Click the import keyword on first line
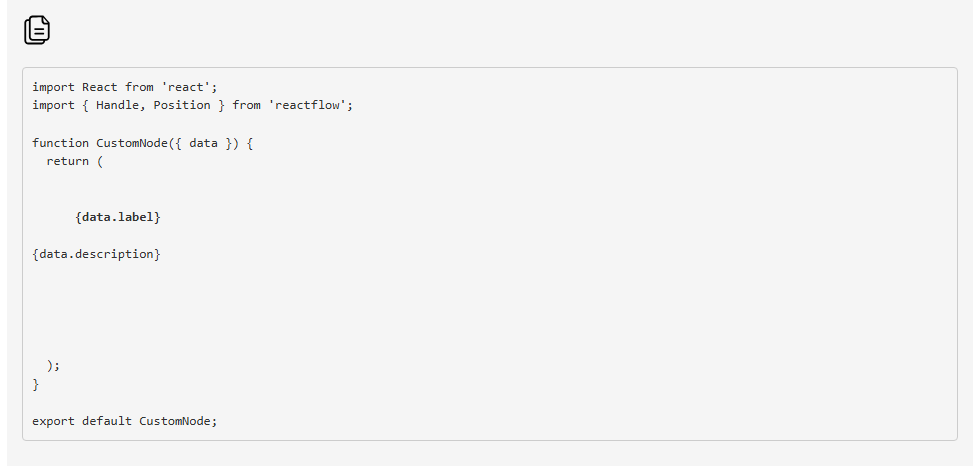Image resolution: width=978 pixels, height=468 pixels. pos(53,87)
